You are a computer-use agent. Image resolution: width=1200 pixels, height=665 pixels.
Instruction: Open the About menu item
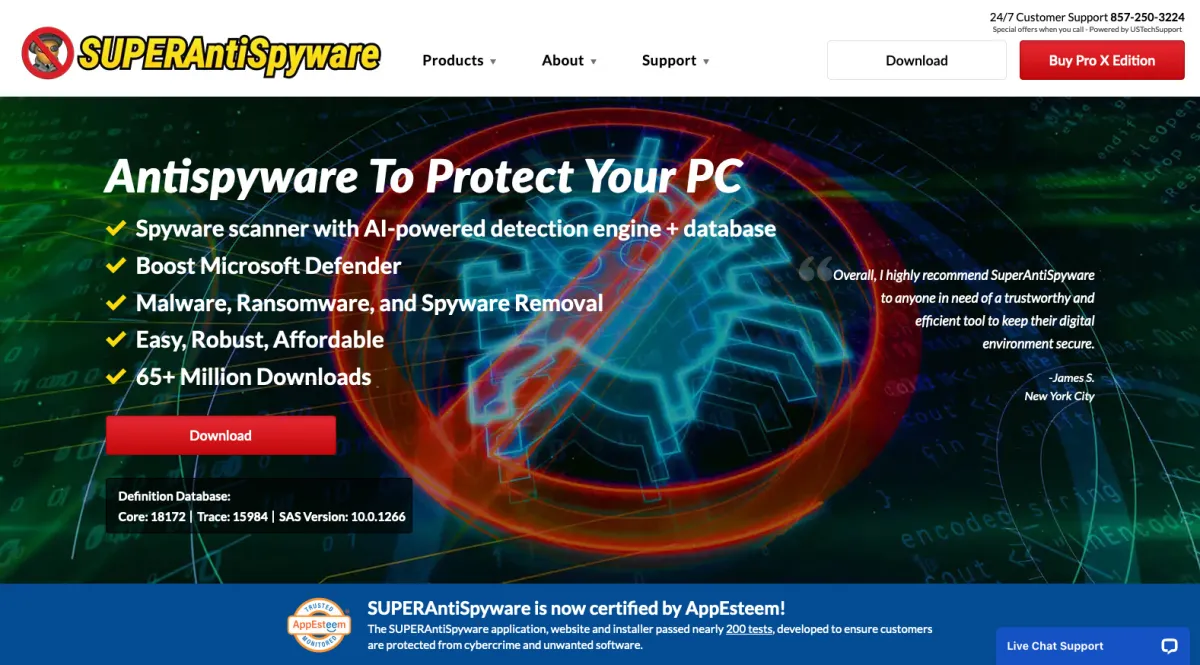(x=563, y=60)
